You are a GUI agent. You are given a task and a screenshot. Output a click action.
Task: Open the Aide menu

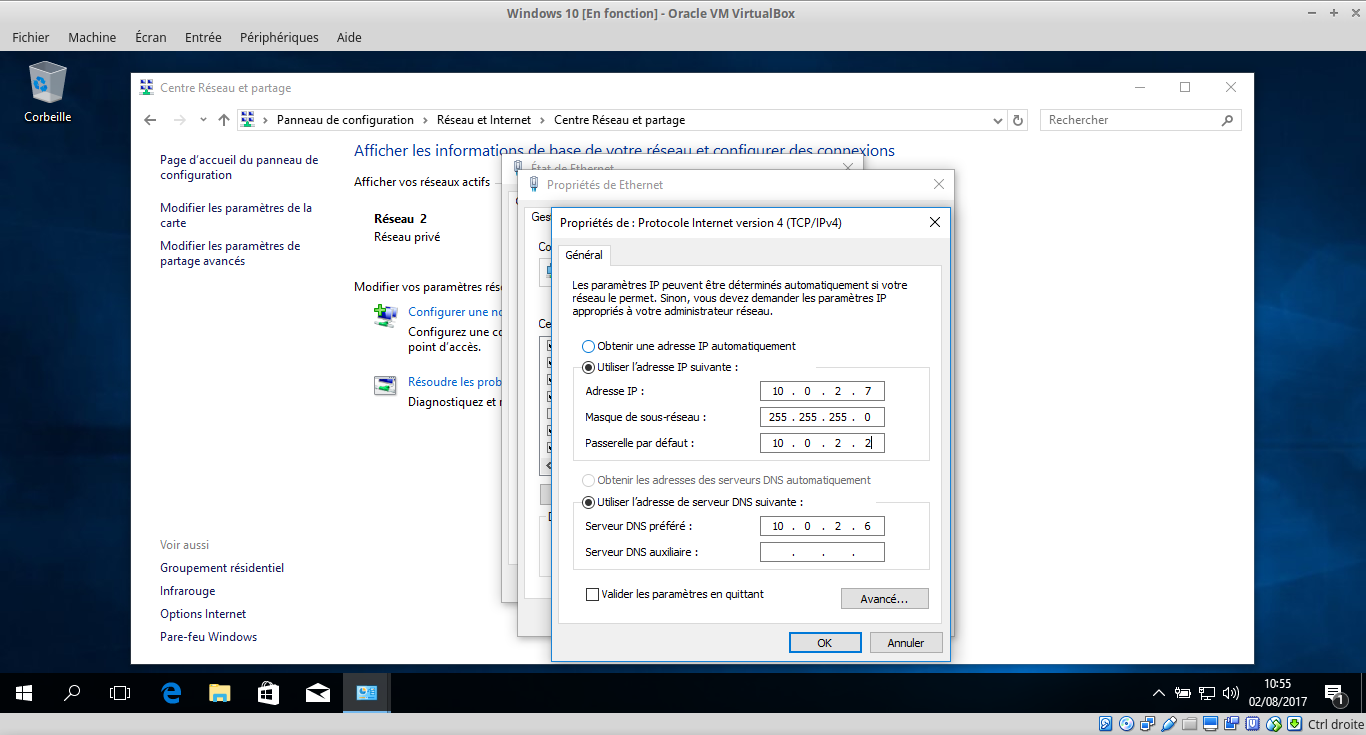point(349,37)
